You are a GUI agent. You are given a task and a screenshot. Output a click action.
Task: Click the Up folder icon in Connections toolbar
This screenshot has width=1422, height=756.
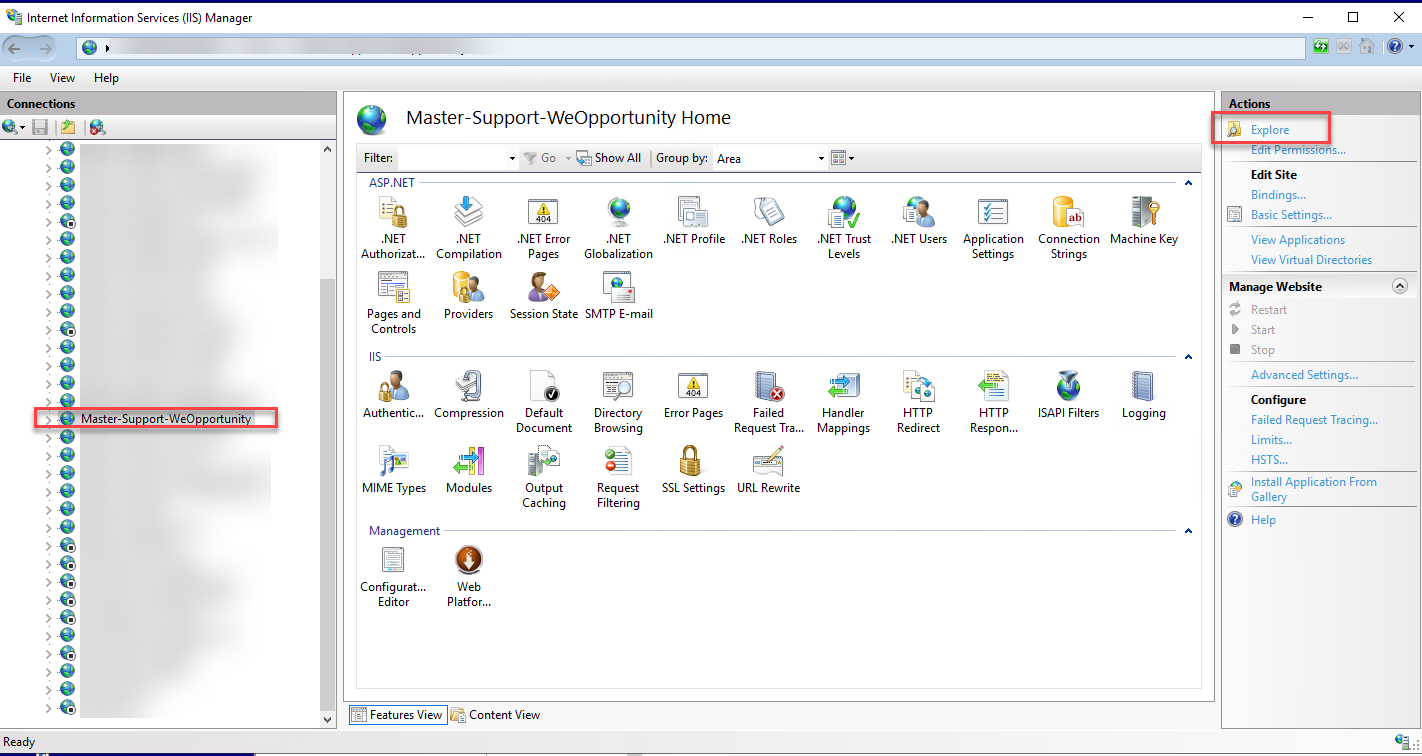coord(67,127)
